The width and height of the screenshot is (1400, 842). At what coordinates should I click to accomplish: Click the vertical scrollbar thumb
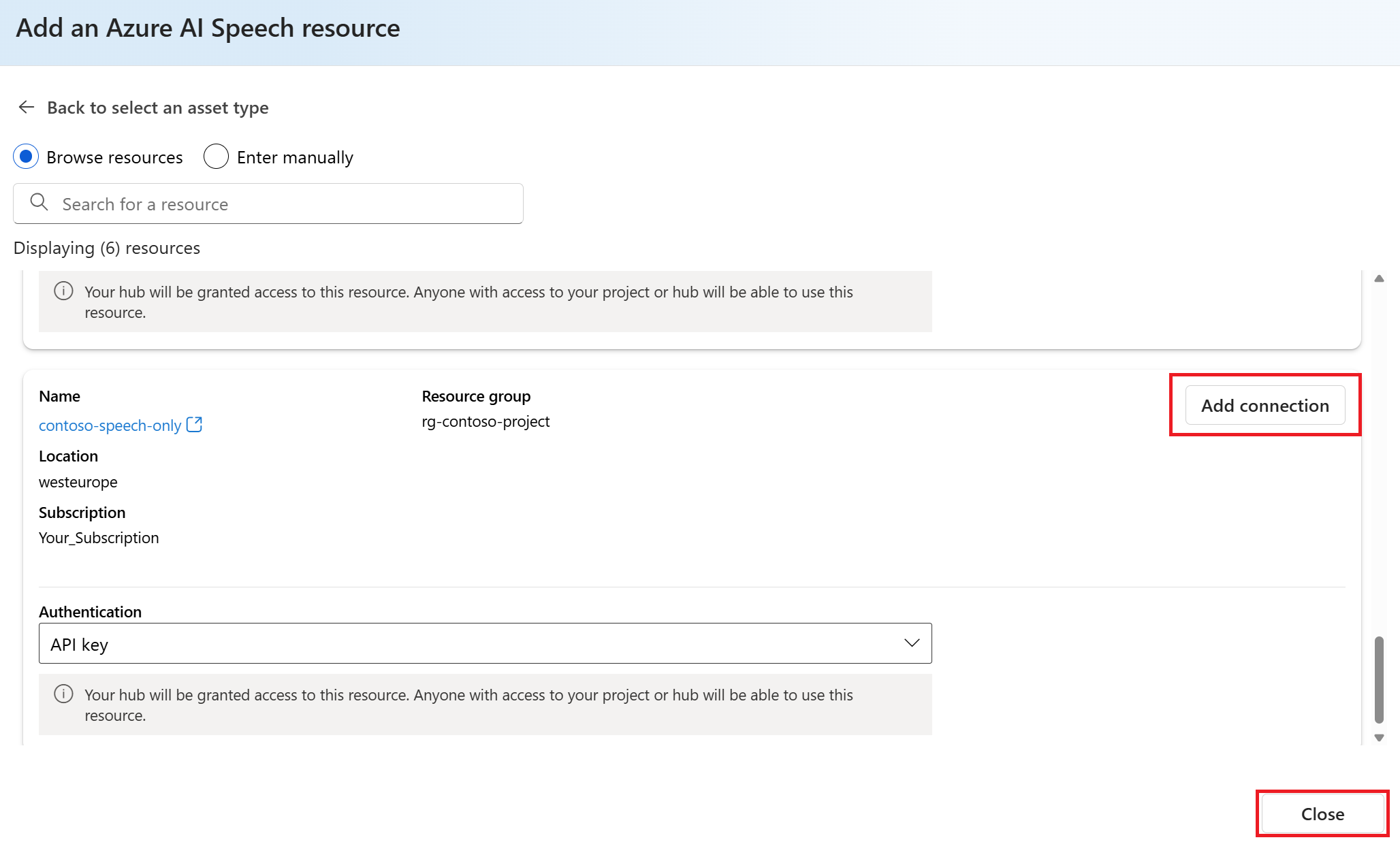(1379, 679)
